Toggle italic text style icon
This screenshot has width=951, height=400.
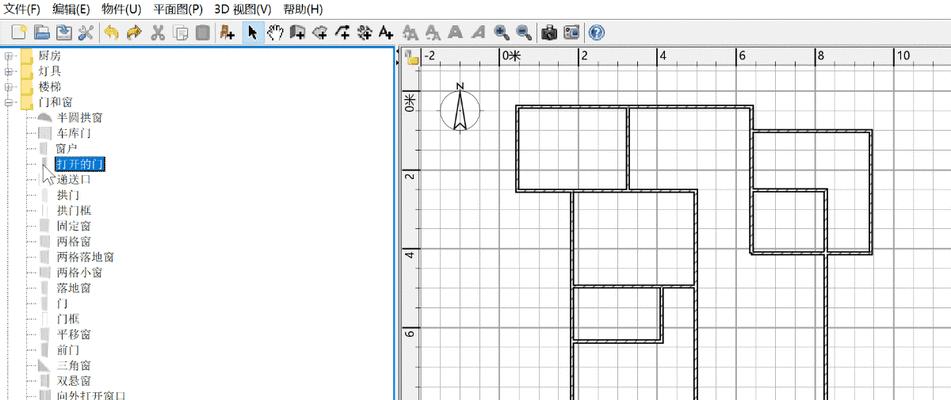[x=478, y=33]
